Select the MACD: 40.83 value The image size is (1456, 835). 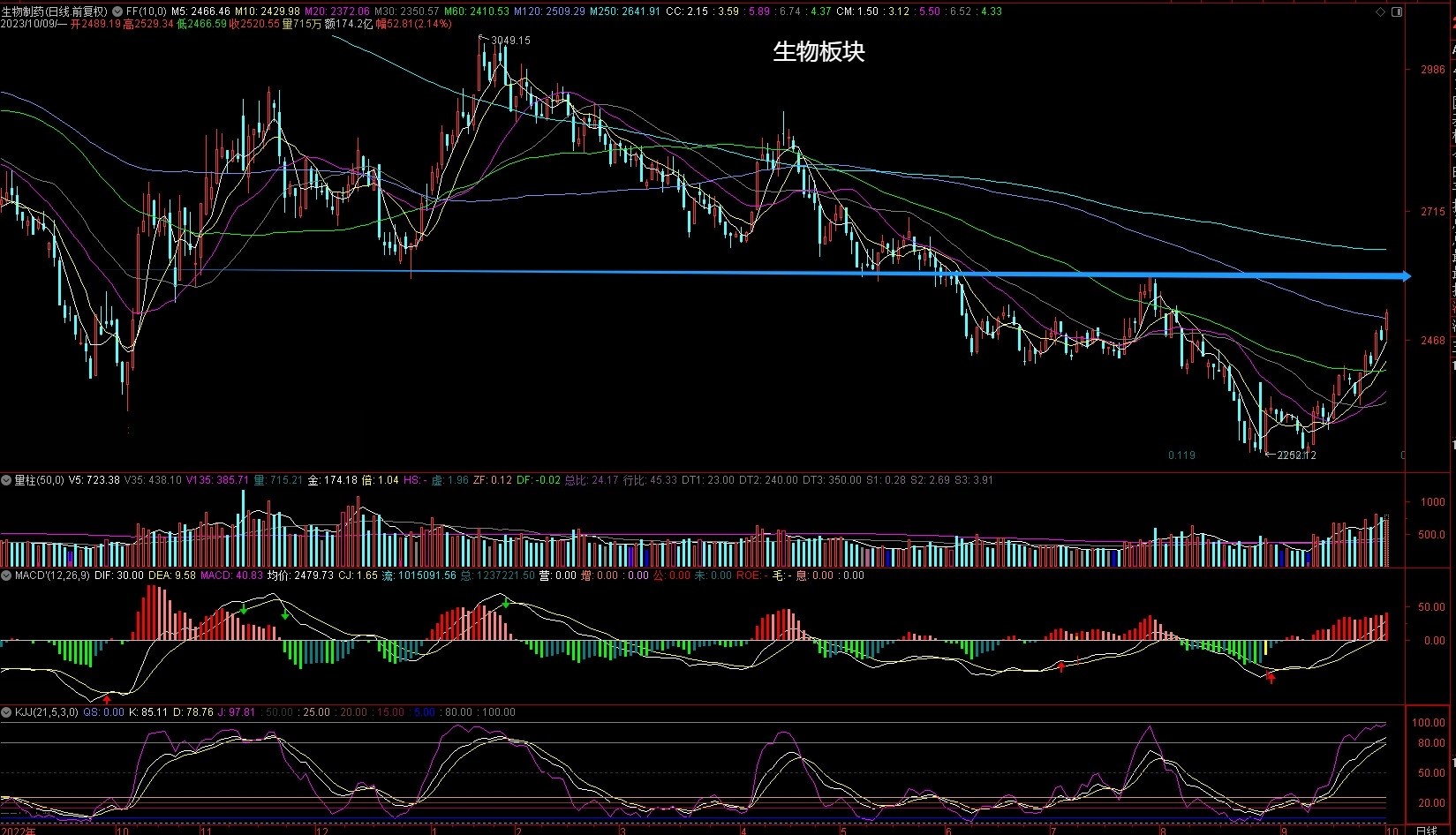tap(232, 575)
